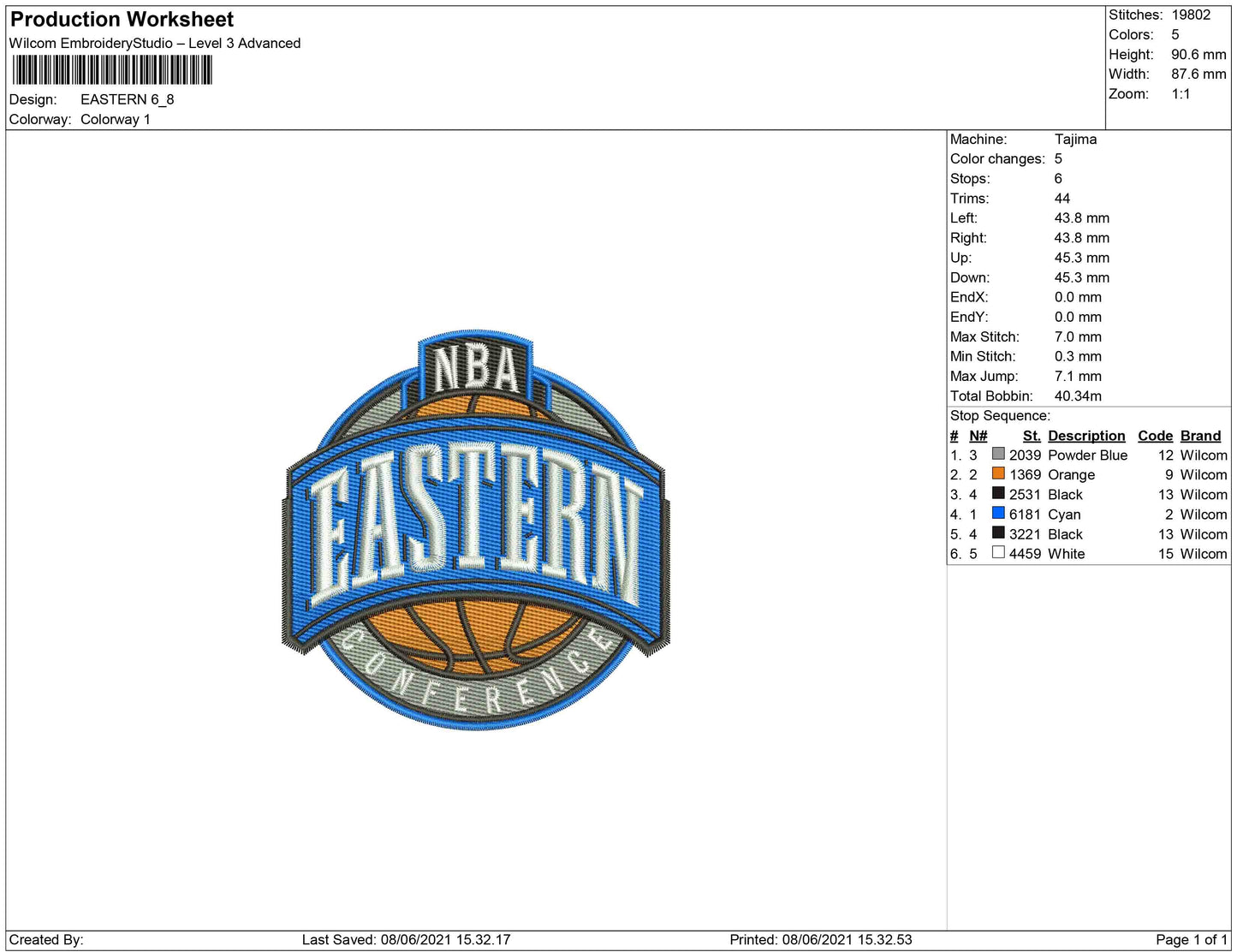Choose the Cyan thread color swatch

point(998,513)
